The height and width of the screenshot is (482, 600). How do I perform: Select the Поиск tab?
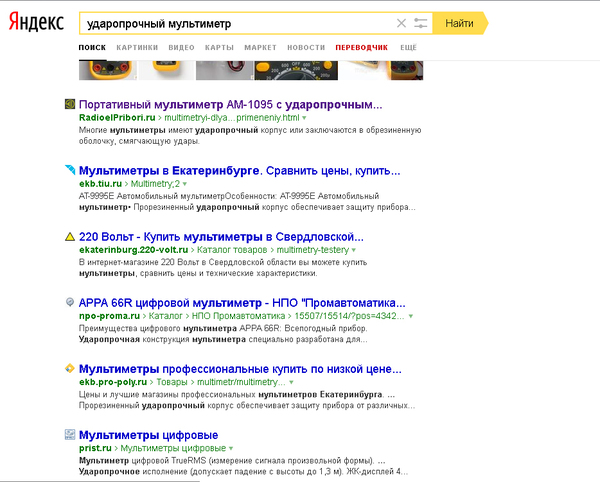coord(92,47)
